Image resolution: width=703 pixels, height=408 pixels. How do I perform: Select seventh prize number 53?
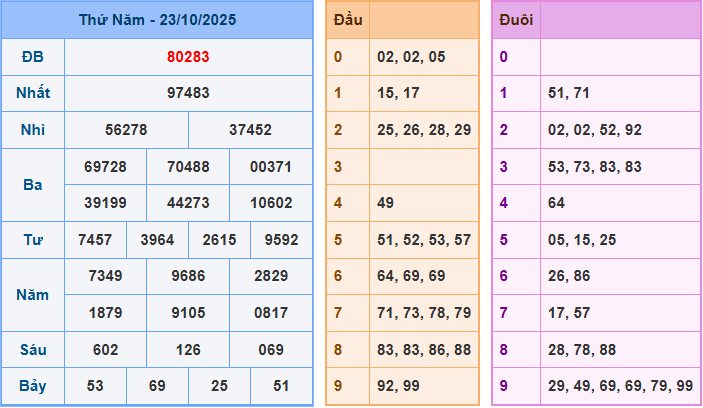pos(95,386)
